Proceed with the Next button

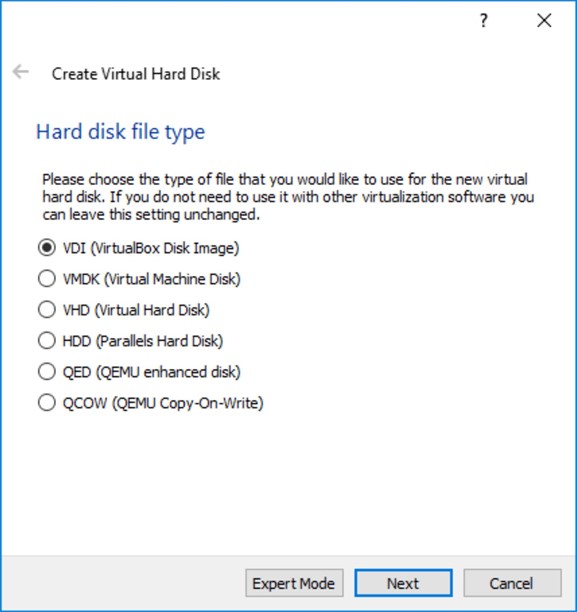click(x=403, y=583)
